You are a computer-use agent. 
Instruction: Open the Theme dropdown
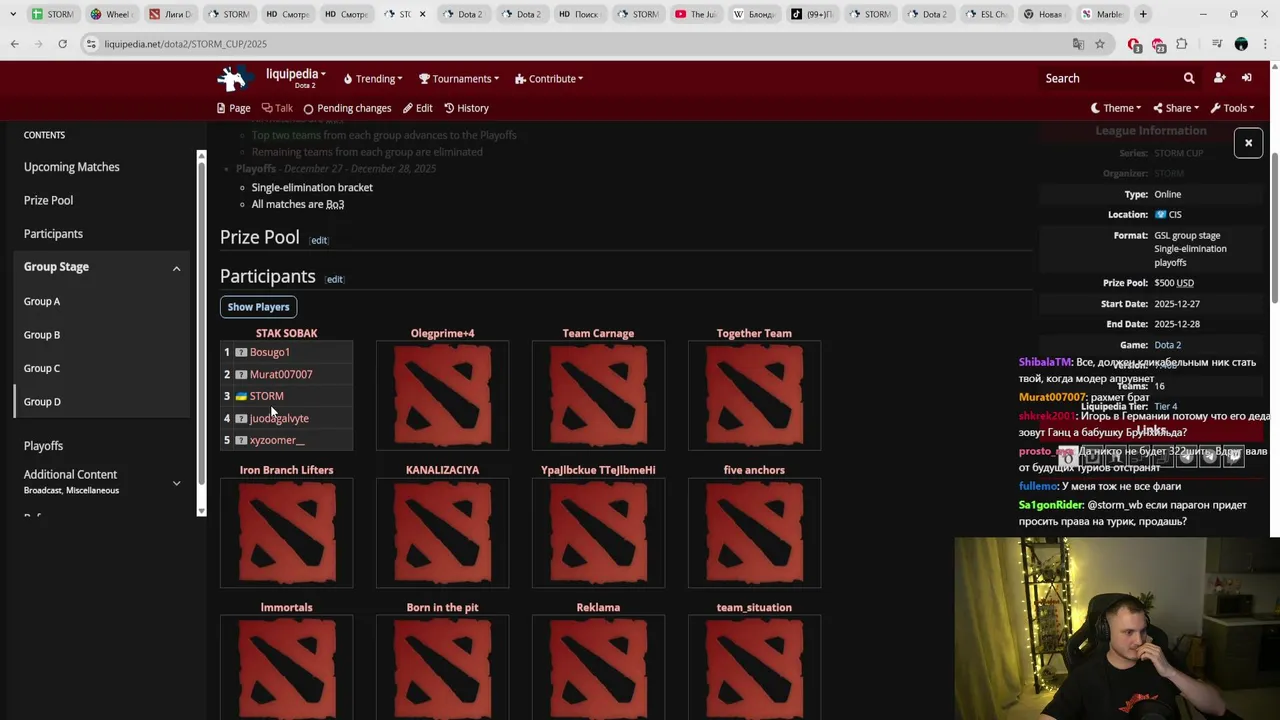(x=1116, y=108)
